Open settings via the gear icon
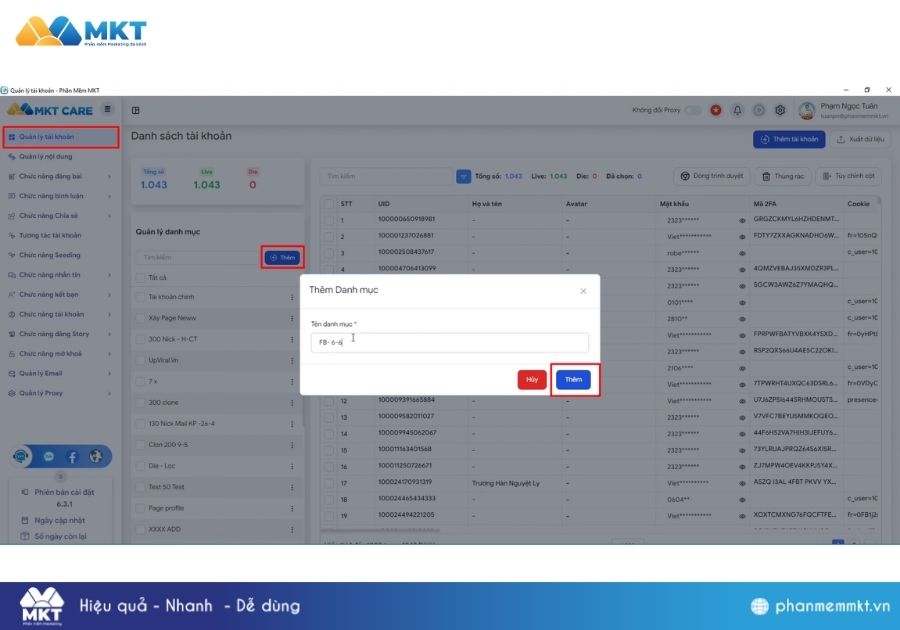 coord(780,110)
